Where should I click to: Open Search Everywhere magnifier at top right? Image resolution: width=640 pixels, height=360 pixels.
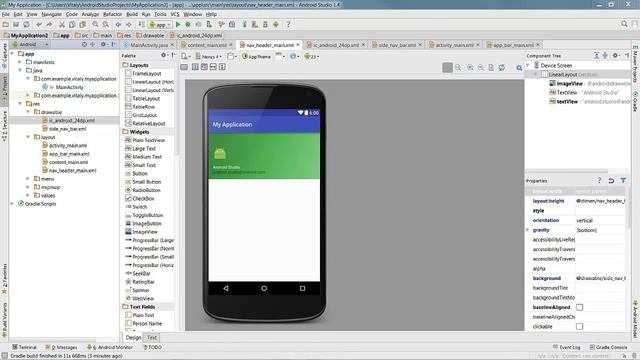click(624, 24)
